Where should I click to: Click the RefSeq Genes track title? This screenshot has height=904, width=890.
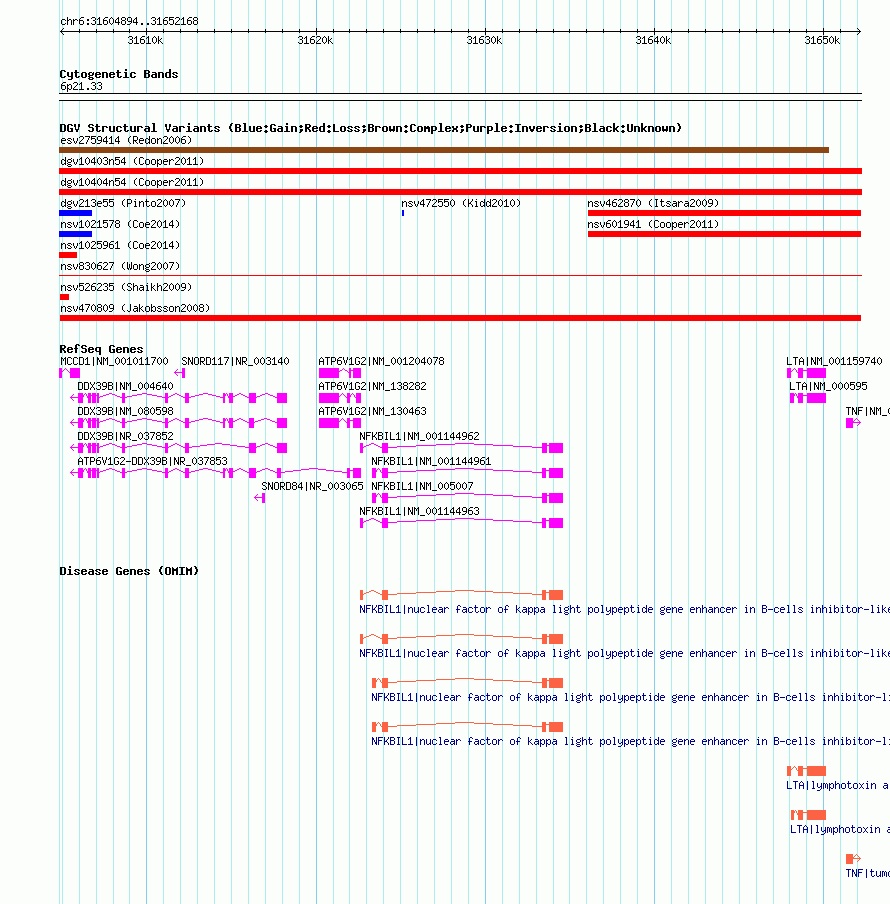click(101, 349)
